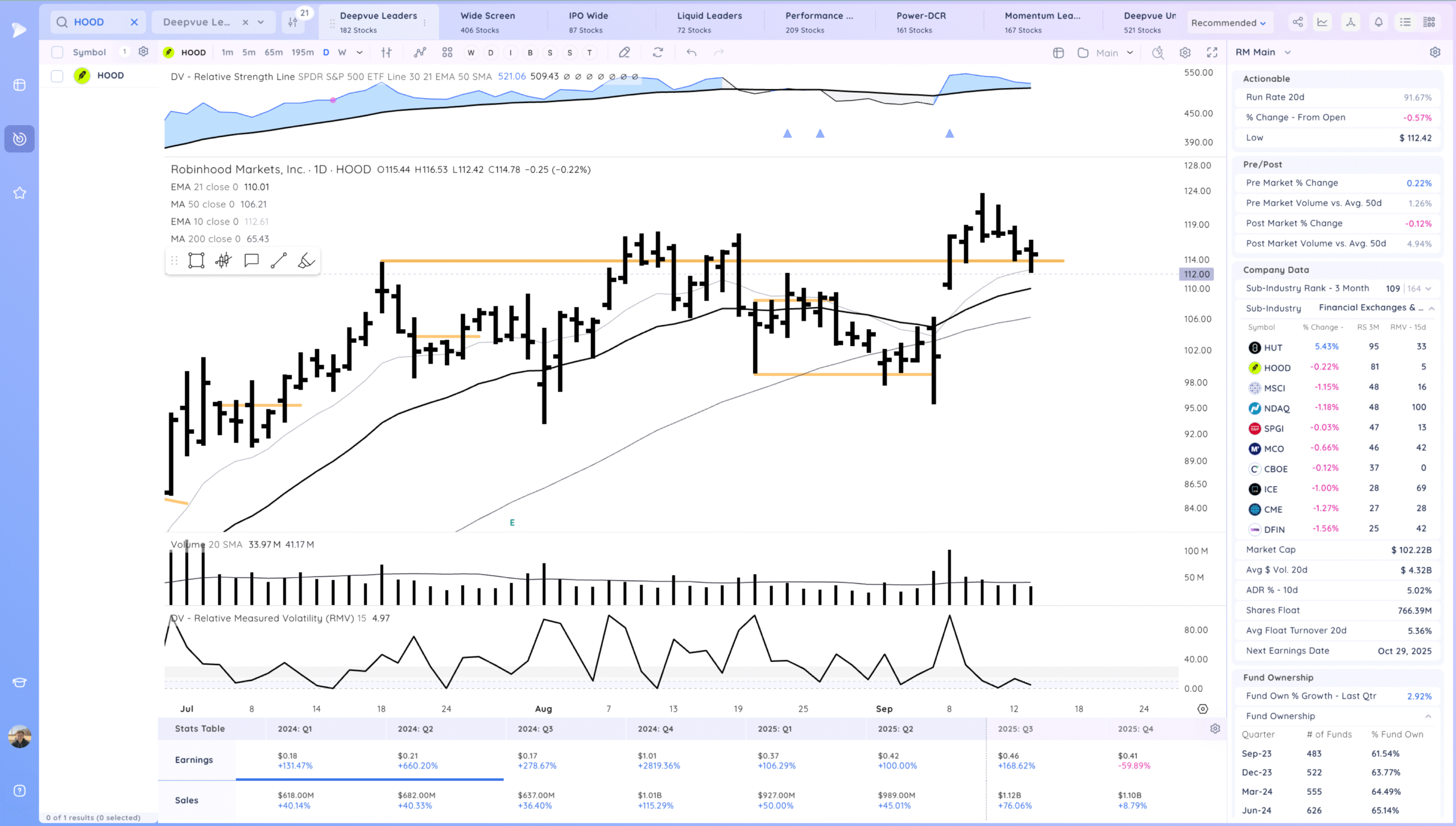This screenshot has height=826, width=1456.
Task: Open the quick search lightning icon
Action: [1158, 52]
